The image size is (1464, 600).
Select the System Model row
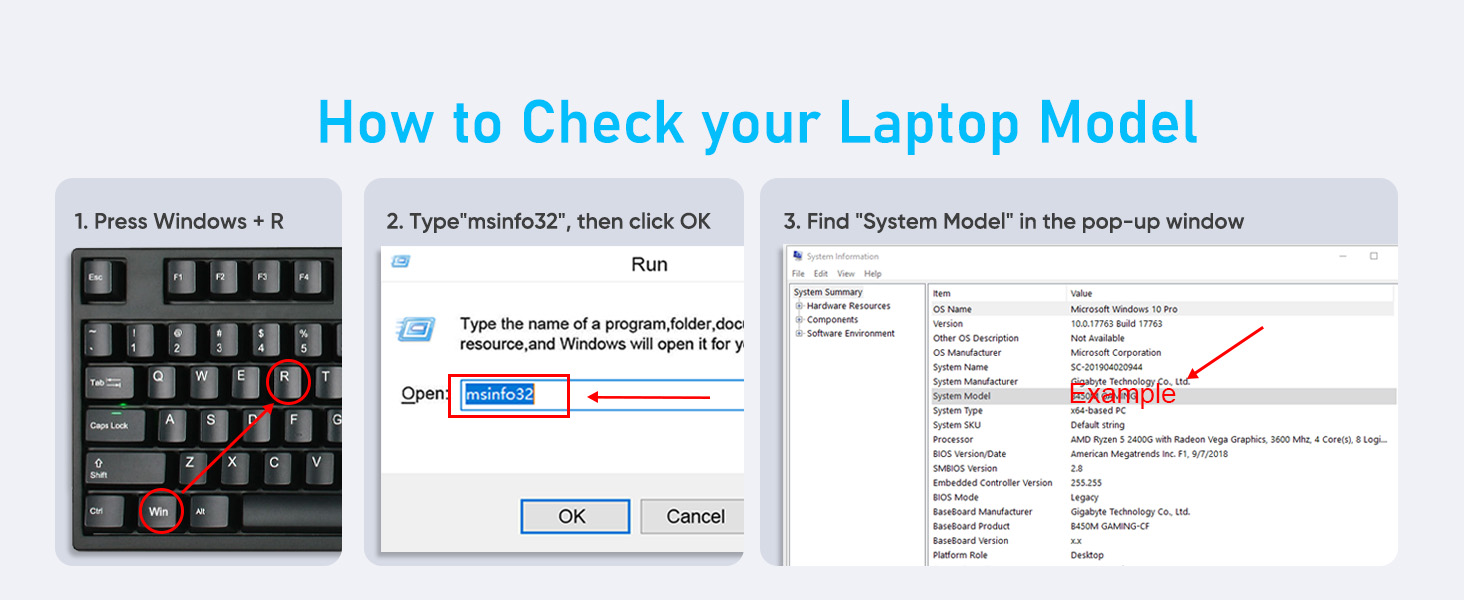(x=1162, y=396)
